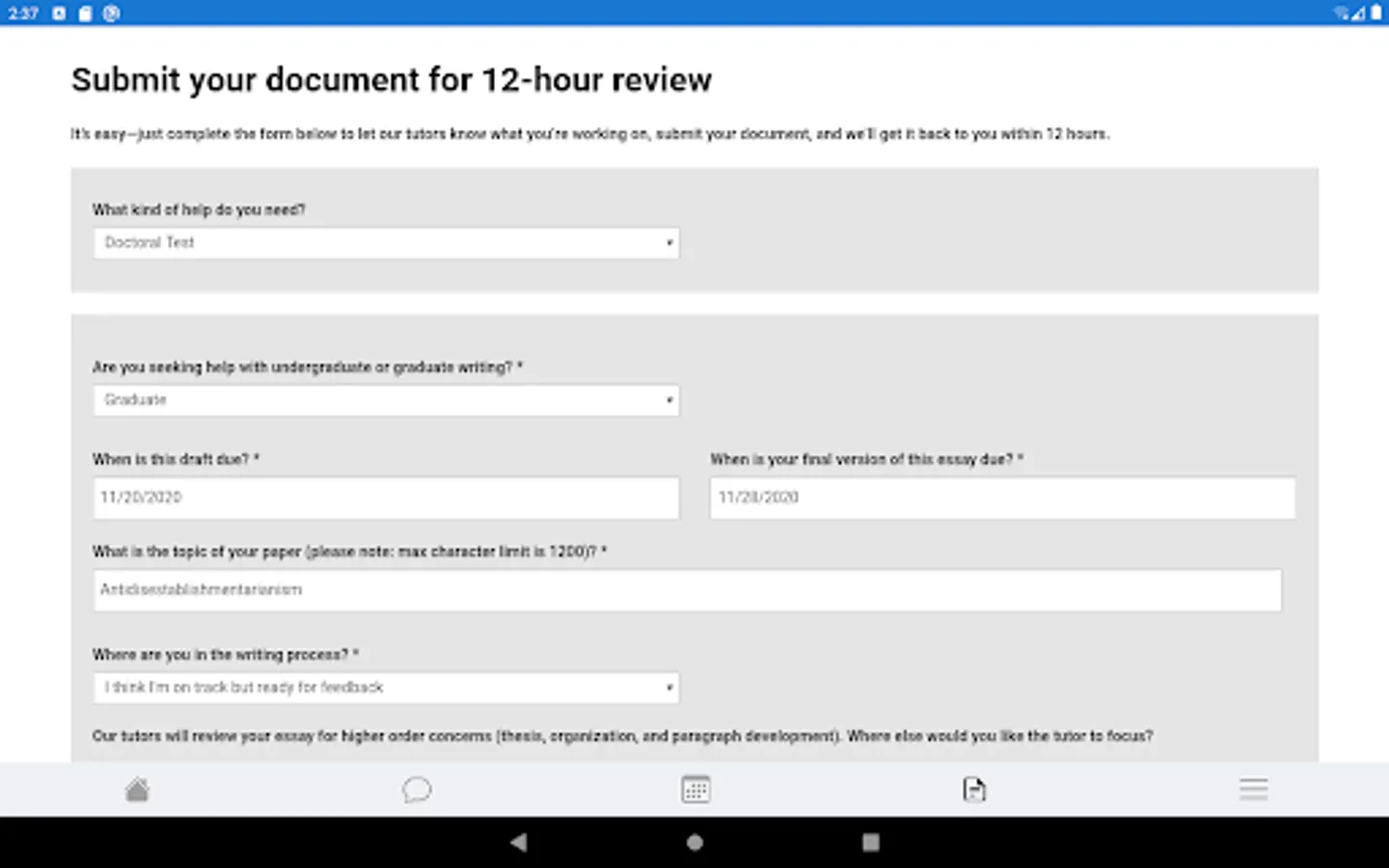Click the final version due date field
Screen dimensions: 1389x868
1002,498
